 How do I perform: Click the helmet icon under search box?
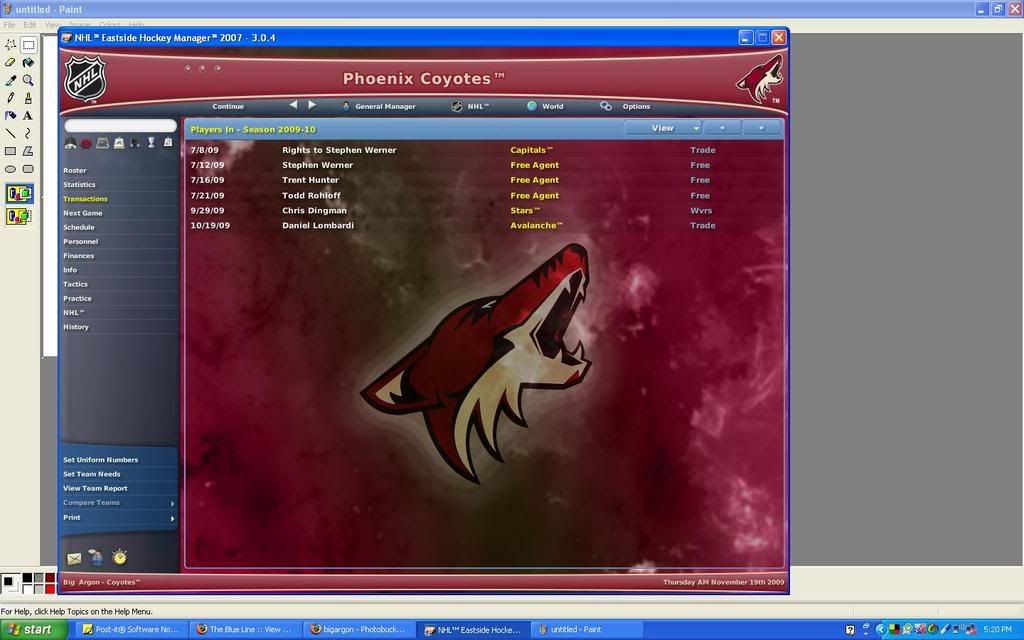71,143
